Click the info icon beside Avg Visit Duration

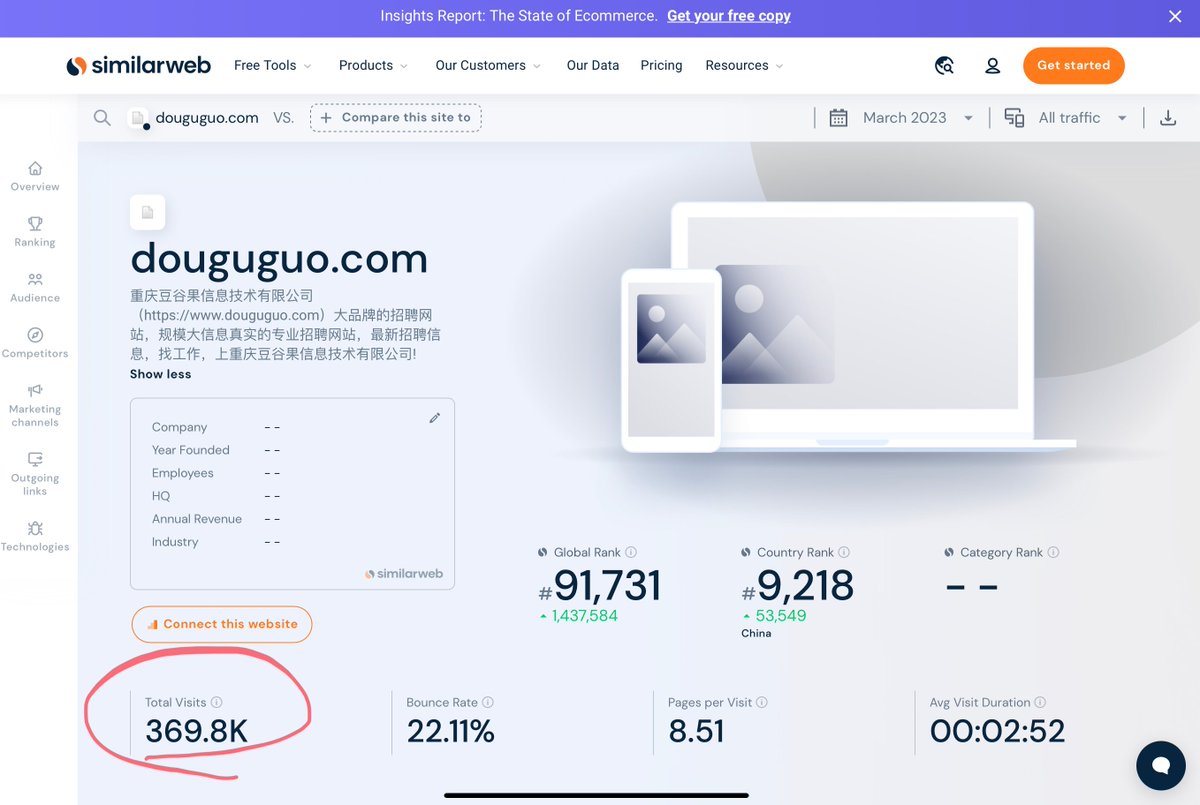[x=1040, y=702]
